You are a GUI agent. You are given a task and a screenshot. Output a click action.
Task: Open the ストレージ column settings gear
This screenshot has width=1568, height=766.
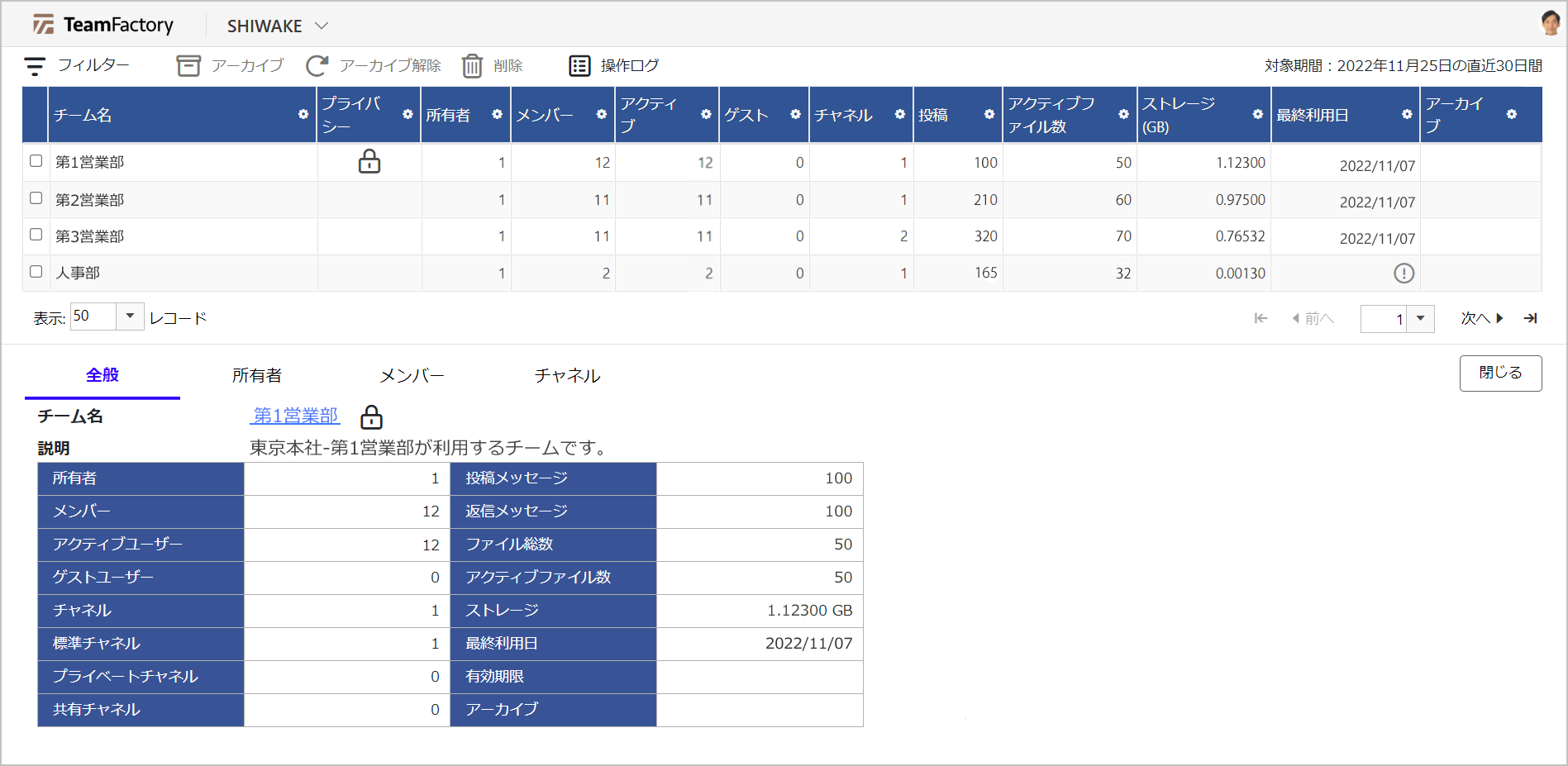coord(1257,115)
